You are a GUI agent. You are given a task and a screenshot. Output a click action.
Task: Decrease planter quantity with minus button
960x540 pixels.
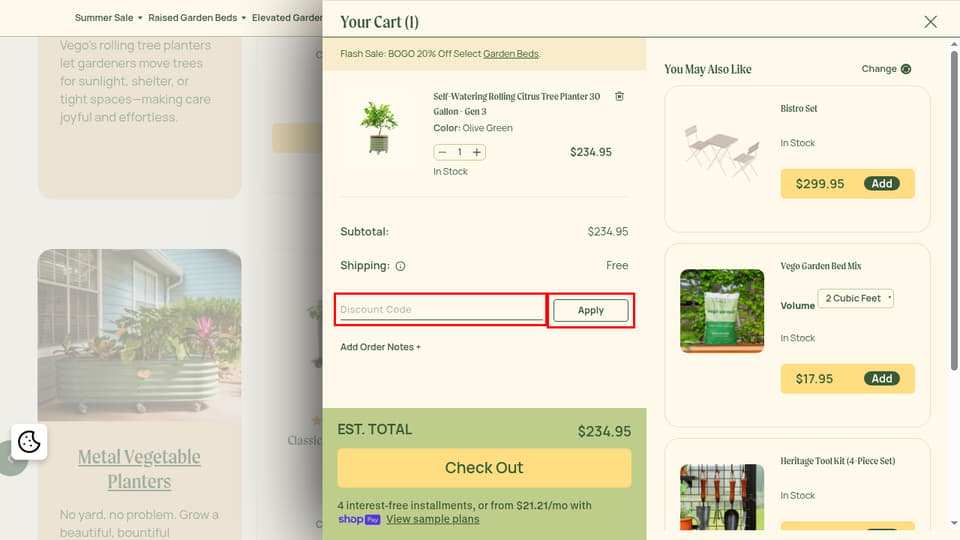pyautogui.click(x=443, y=152)
